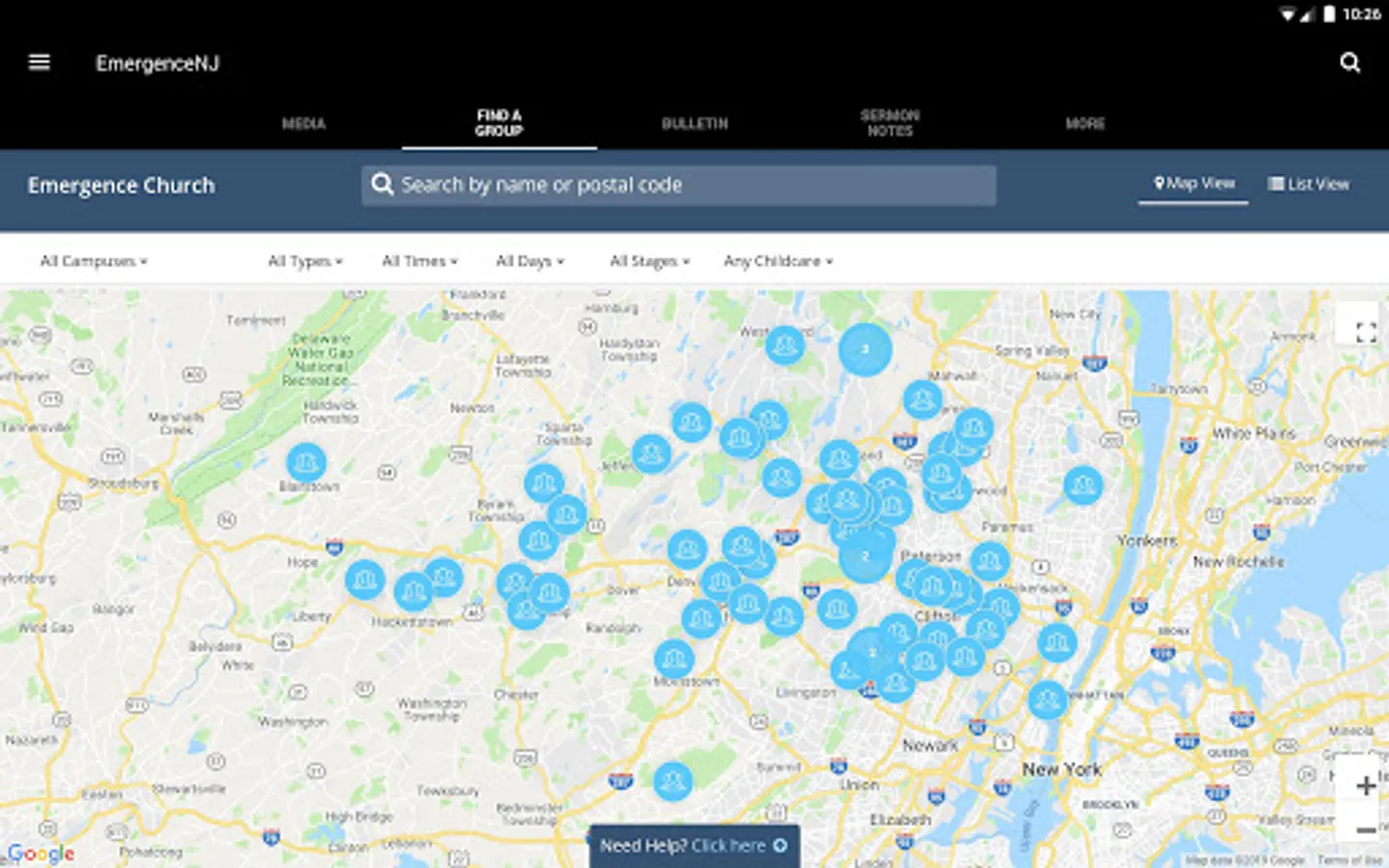Click the search by name or postal code field
1389x868 pixels.
[679, 185]
